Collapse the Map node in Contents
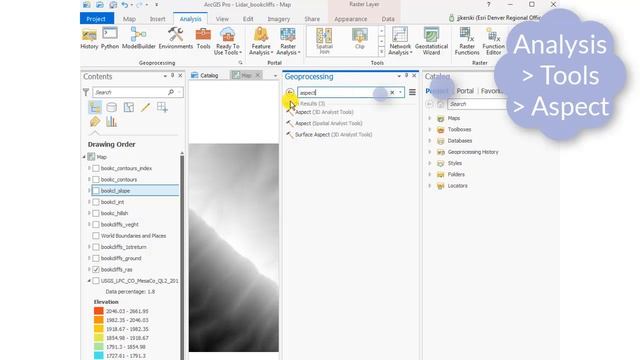Viewport: 640px width, 360px height. click(x=84, y=157)
